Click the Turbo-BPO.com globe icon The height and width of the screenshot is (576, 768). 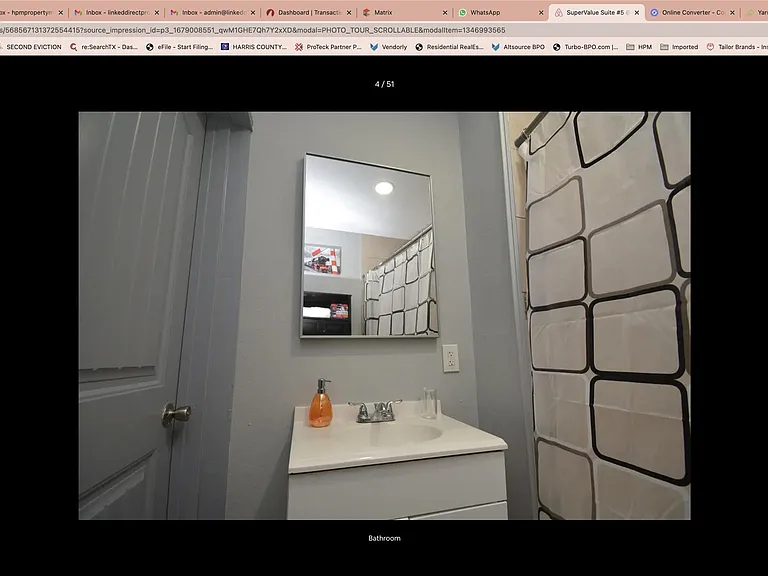click(x=557, y=47)
